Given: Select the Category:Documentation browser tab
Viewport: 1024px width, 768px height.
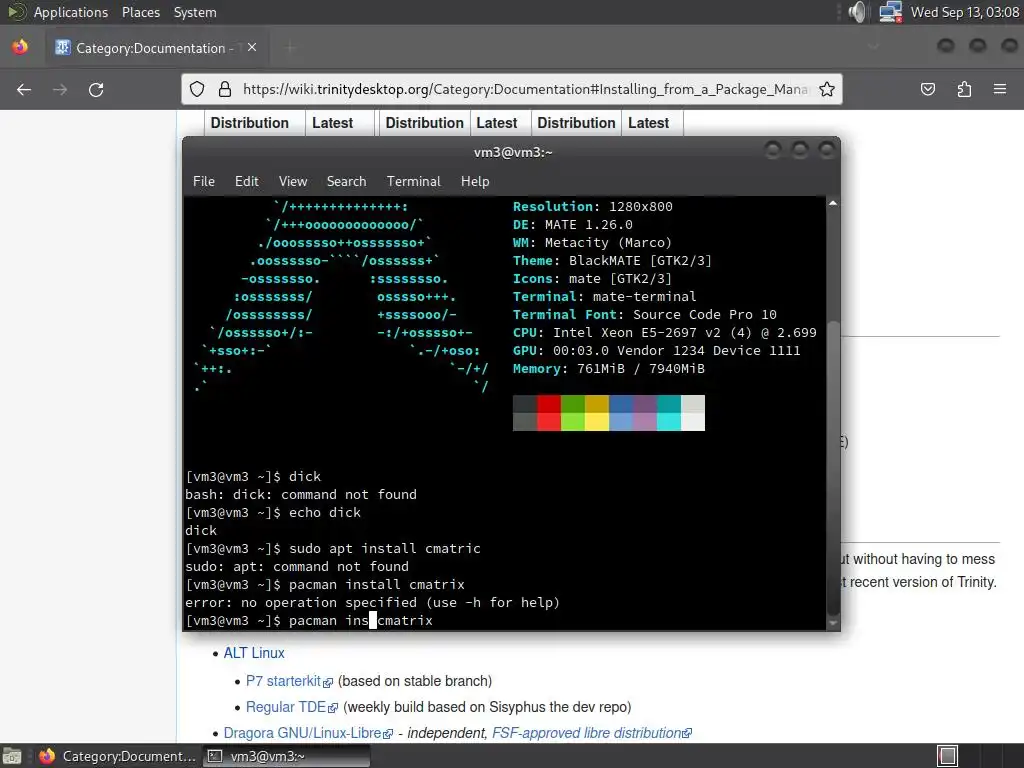Looking at the screenshot, I should 157,48.
